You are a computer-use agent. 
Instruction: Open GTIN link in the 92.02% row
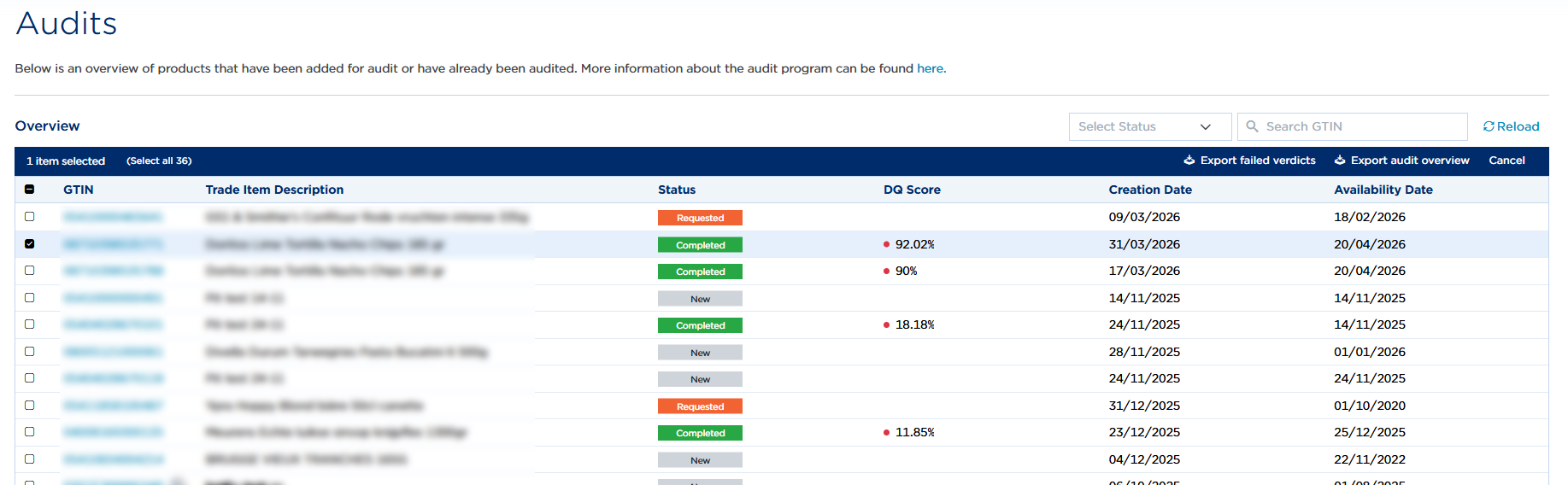[113, 244]
